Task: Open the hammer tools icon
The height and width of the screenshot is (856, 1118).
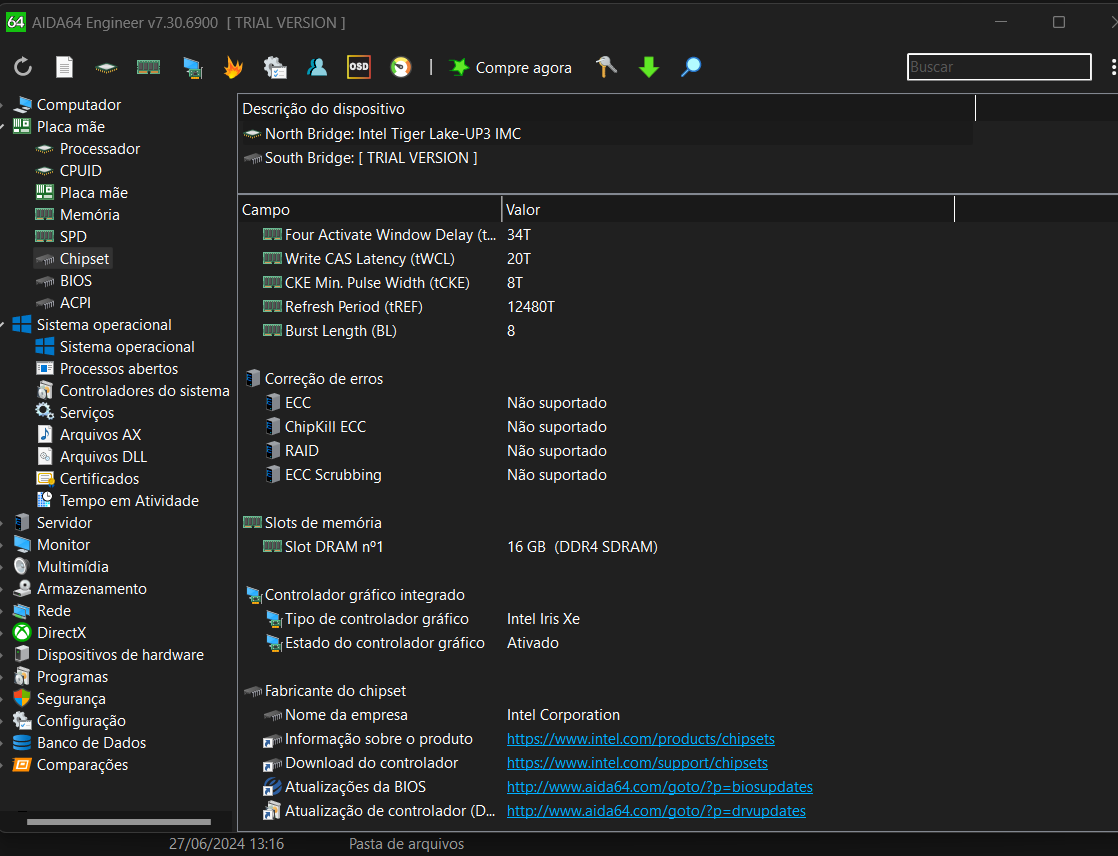Action: [x=606, y=67]
